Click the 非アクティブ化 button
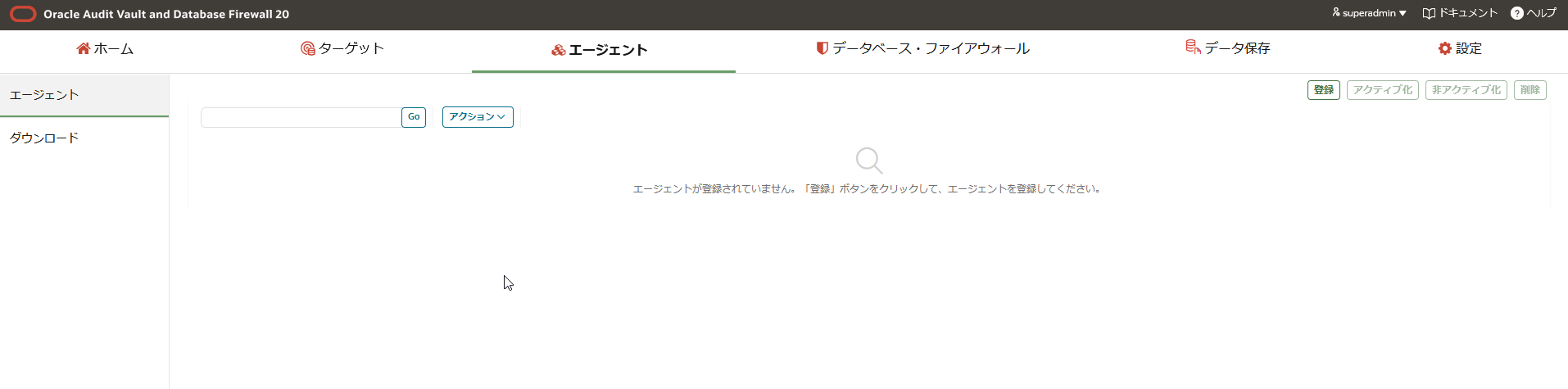 coord(1466,90)
